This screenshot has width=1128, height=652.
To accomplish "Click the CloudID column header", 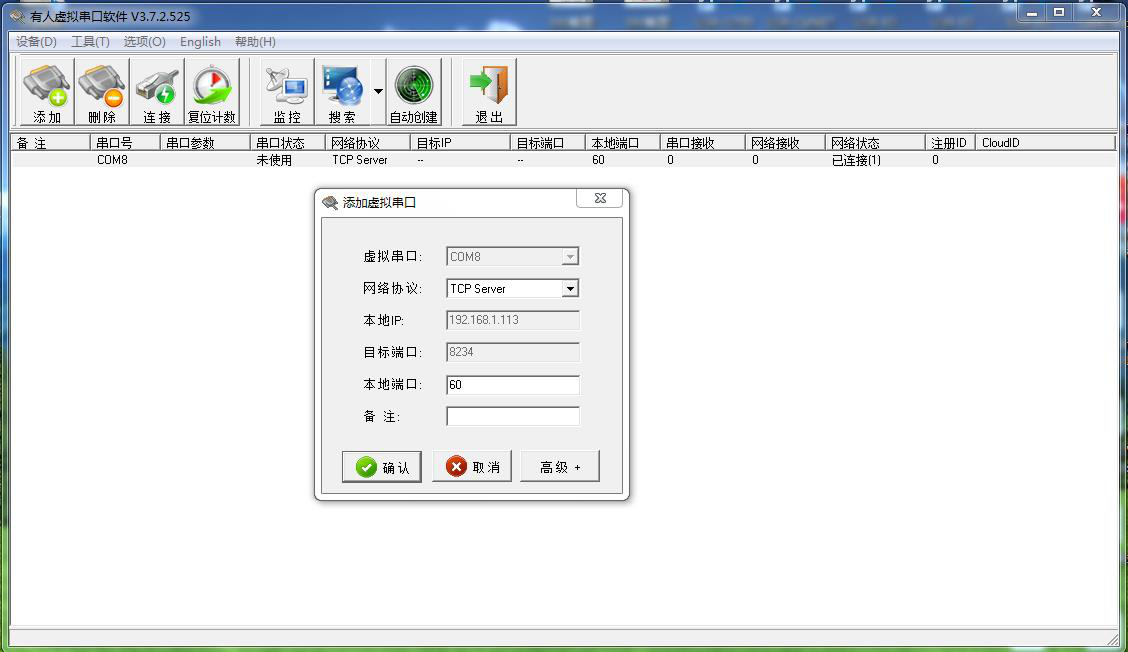I will coord(1045,142).
